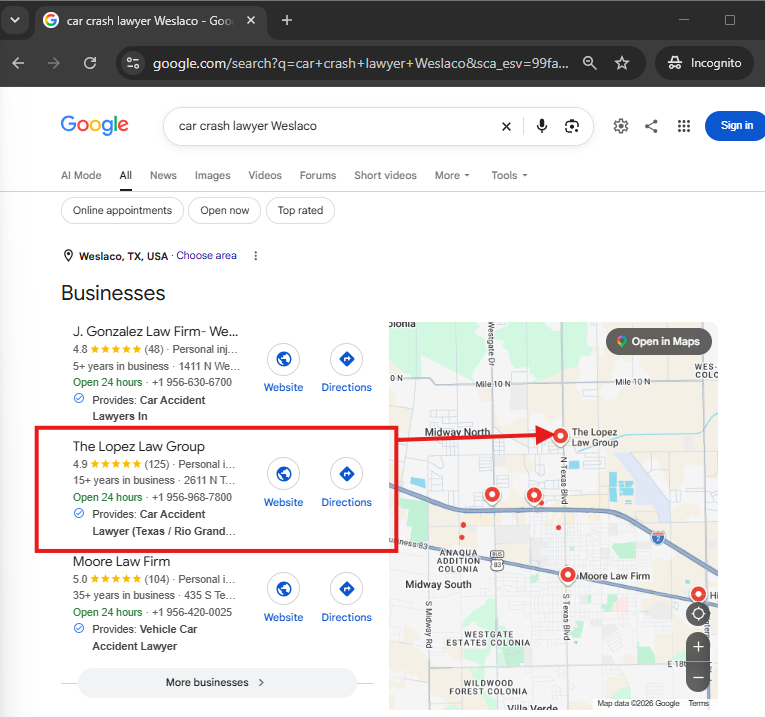765x717 pixels.
Task: Switch to the News tab
Action: pyautogui.click(x=163, y=176)
